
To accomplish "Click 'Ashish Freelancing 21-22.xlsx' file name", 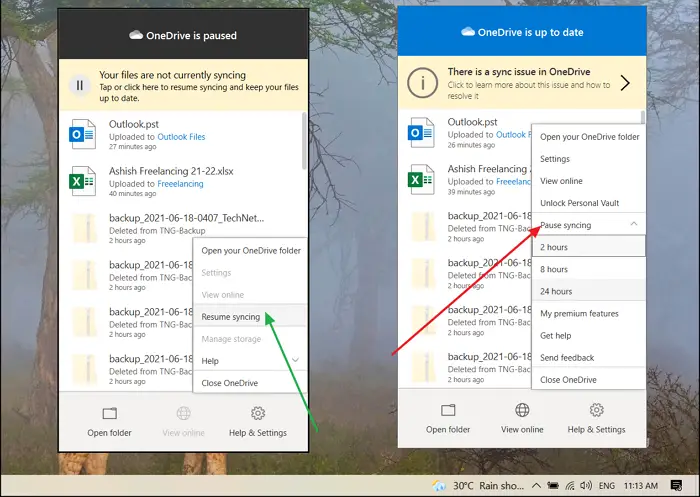I will point(171,171).
